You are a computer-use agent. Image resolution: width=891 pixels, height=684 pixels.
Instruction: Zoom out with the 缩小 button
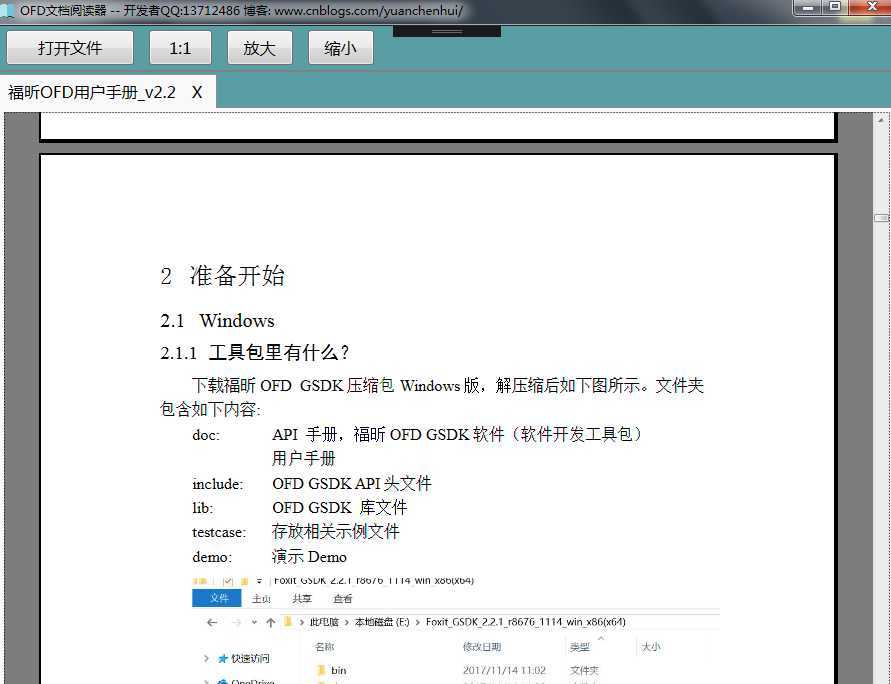(340, 48)
